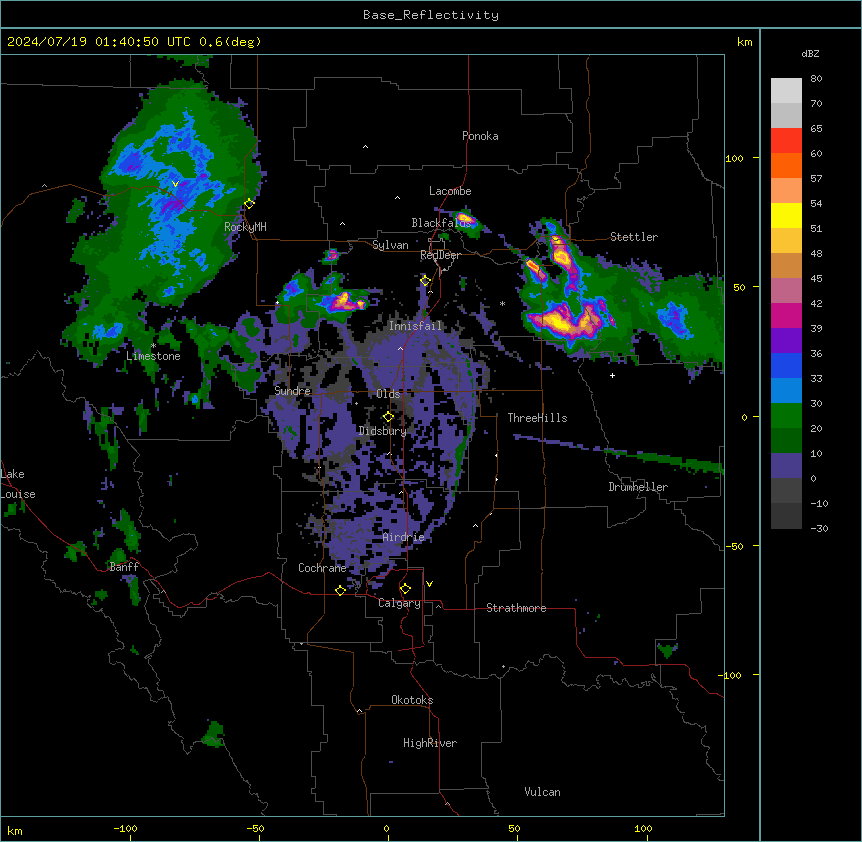Click the Ponoka city label
The height and width of the screenshot is (842, 862).
(480, 136)
